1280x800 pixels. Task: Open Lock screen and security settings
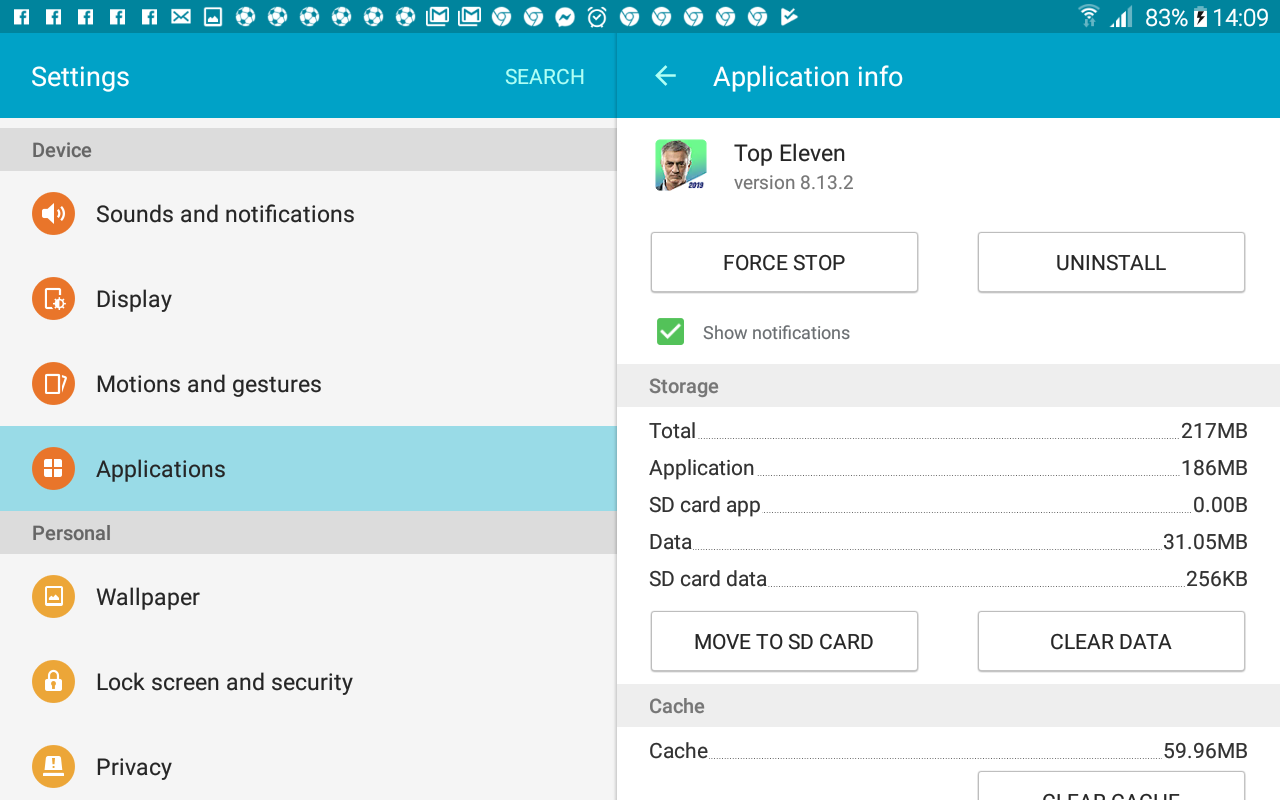coord(308,682)
